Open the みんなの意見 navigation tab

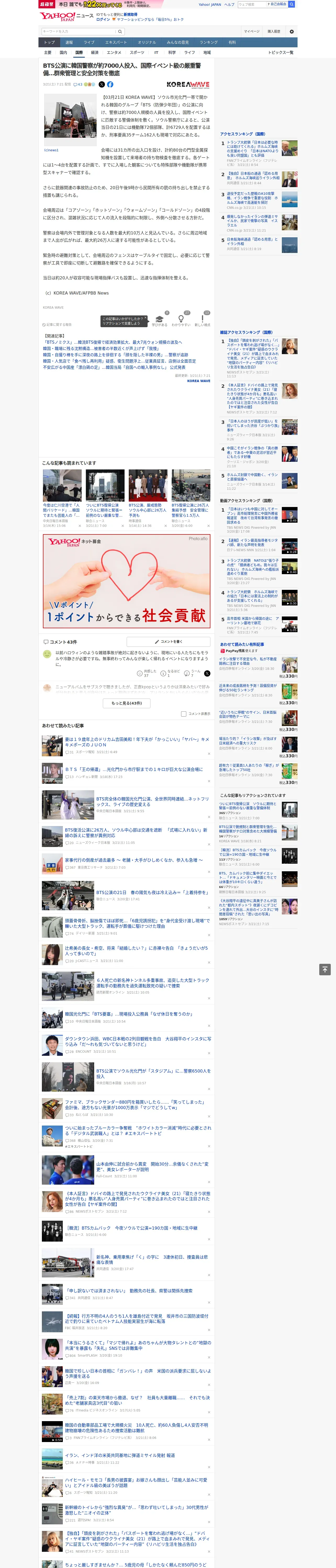177,43
